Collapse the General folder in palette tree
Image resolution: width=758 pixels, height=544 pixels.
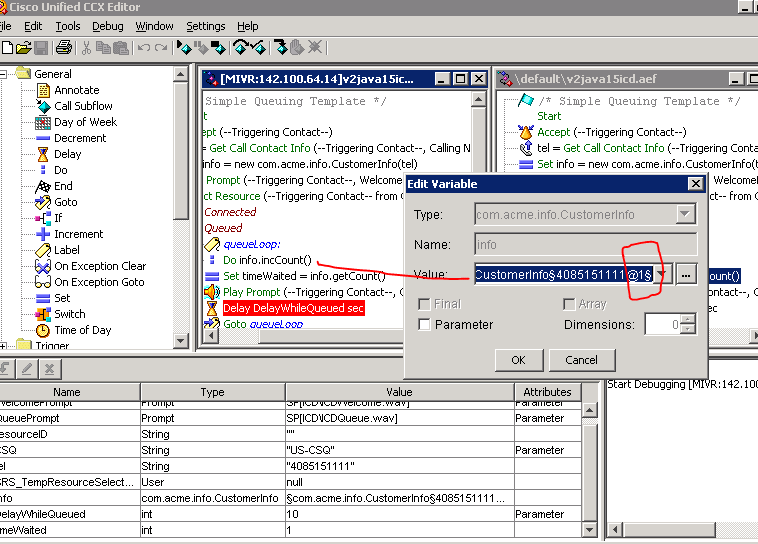pyautogui.click(x=3, y=74)
